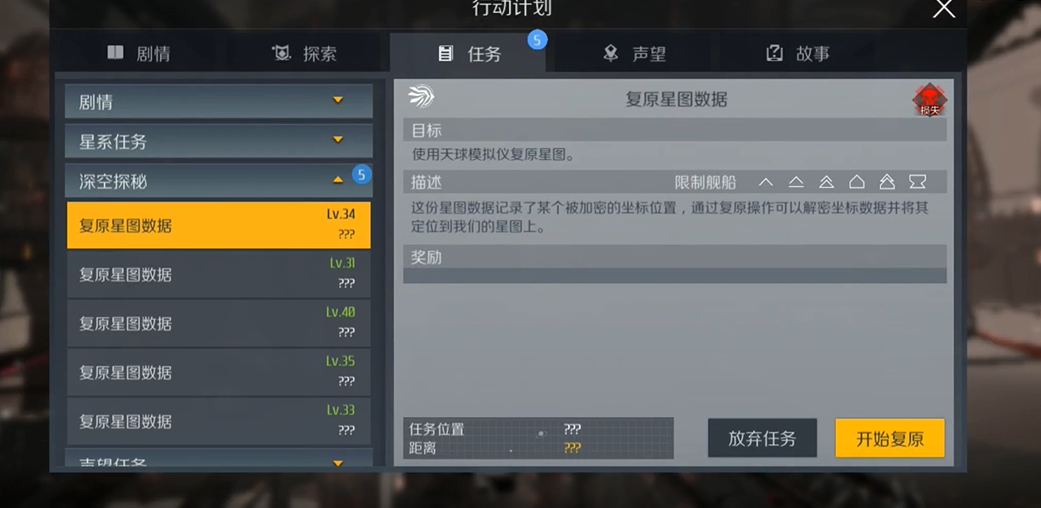Screen dimensions: 1041x508
Task: Click the 开始复原 button
Action: pyautogui.click(x=890, y=438)
